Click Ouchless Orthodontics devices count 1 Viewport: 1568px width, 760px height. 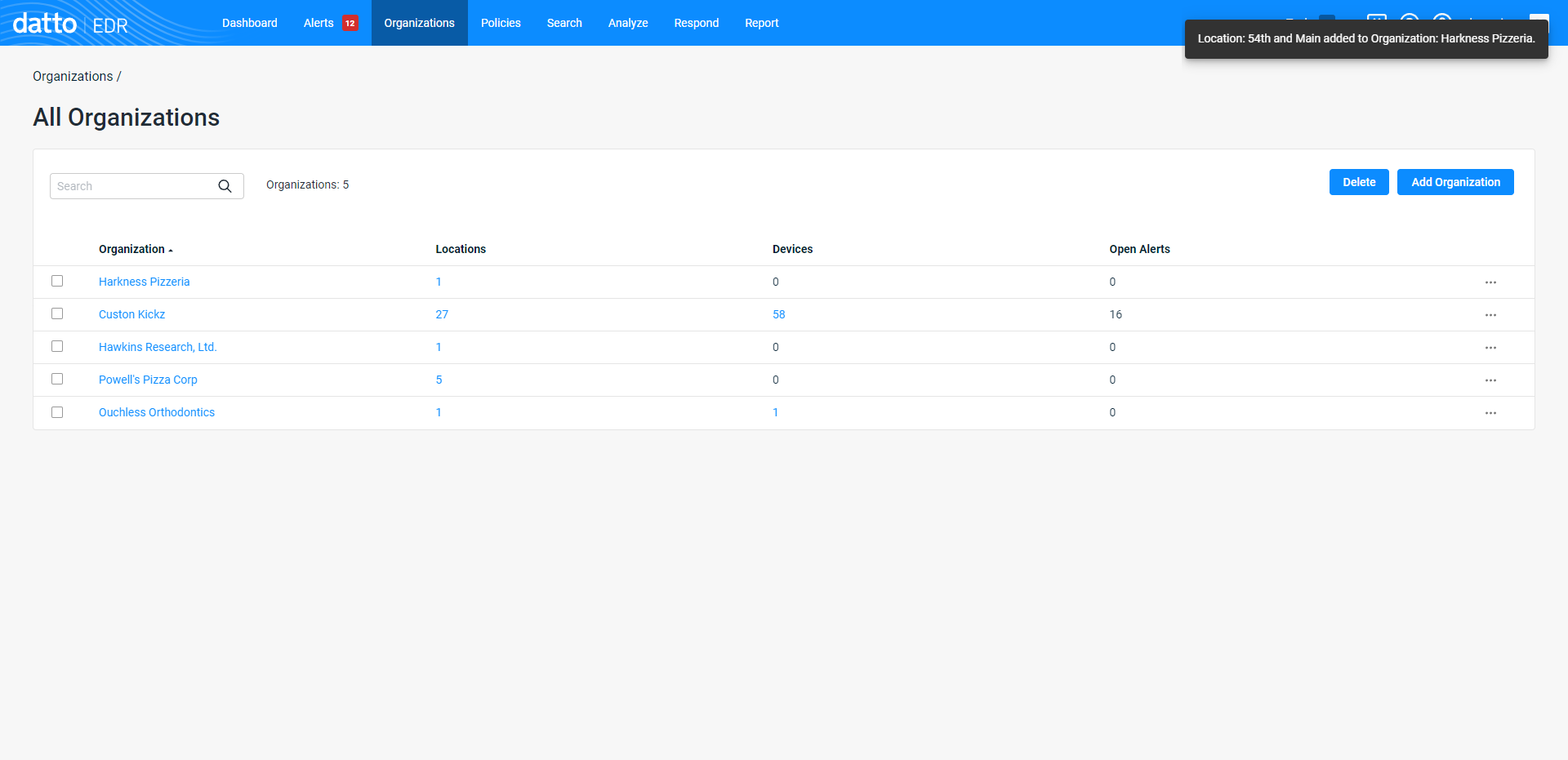pos(775,412)
